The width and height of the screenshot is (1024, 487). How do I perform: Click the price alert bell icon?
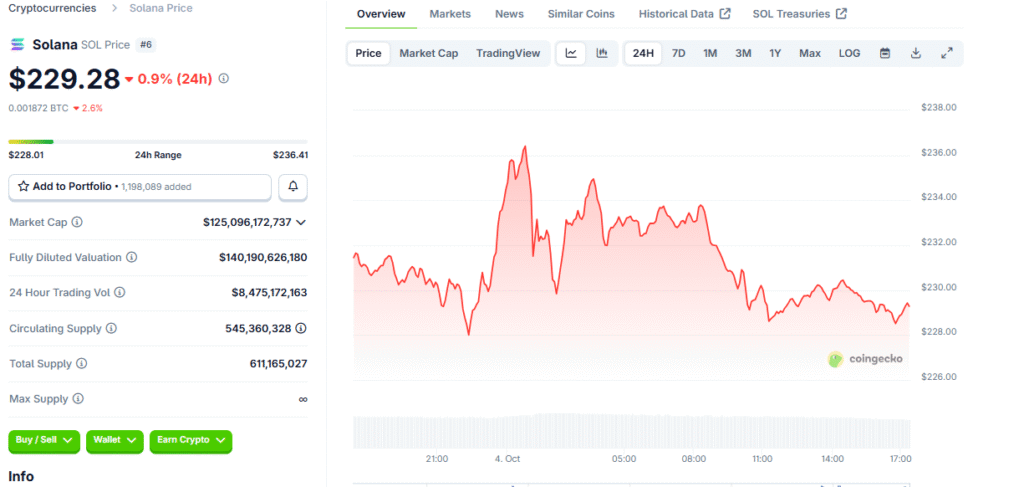(293, 187)
